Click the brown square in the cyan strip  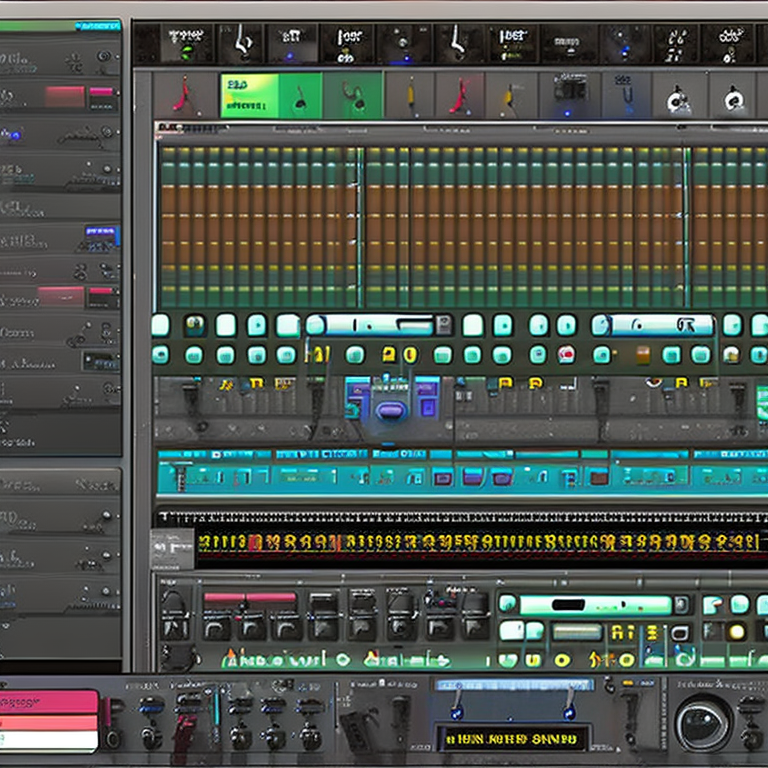599,476
